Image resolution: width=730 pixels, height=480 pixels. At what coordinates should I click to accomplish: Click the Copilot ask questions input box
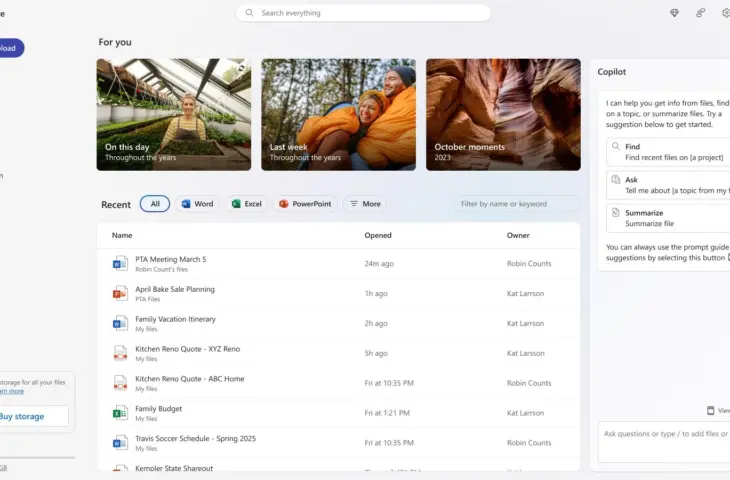[x=664, y=442]
